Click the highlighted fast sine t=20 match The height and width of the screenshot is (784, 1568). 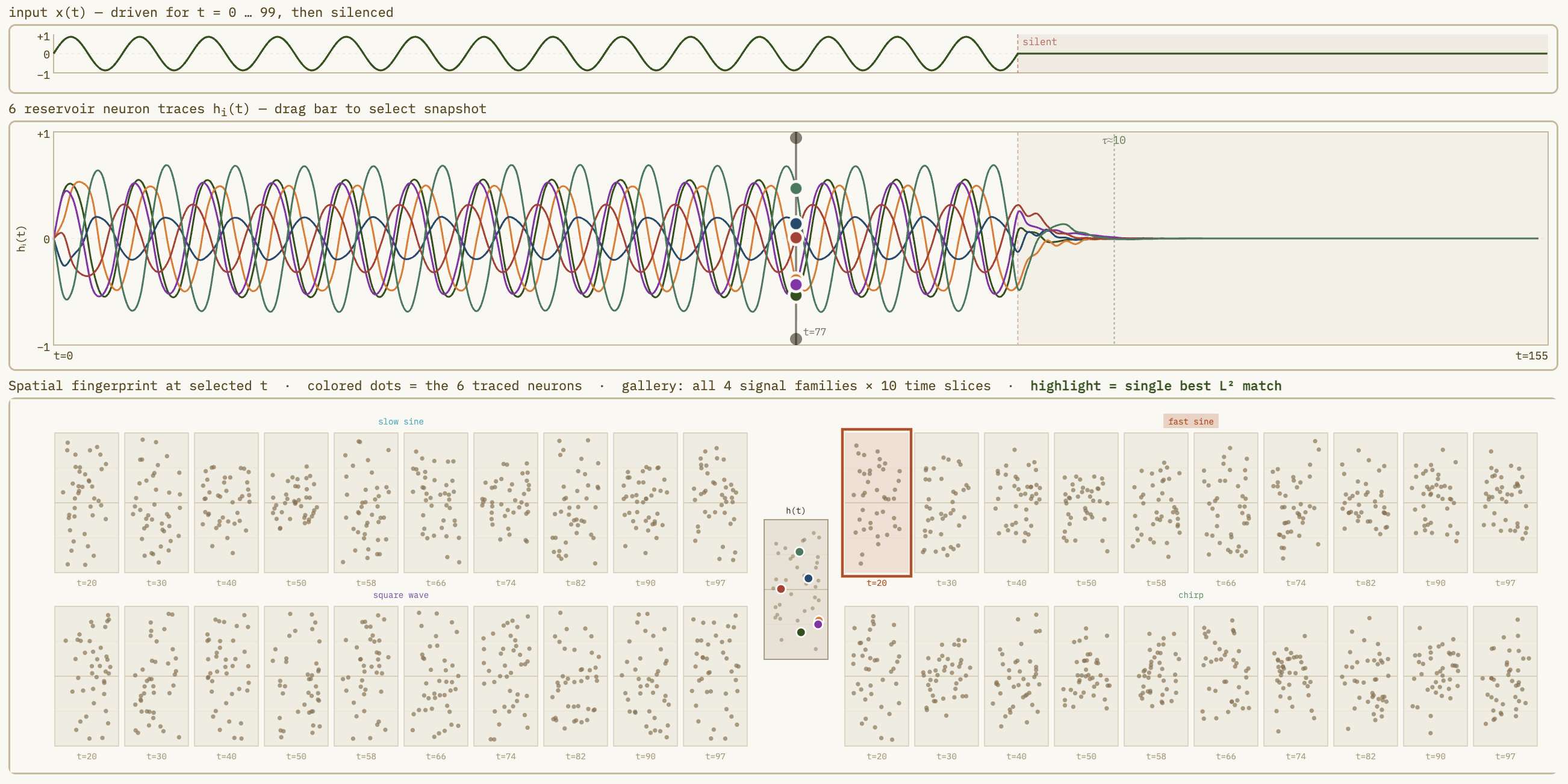pyautogui.click(x=877, y=502)
